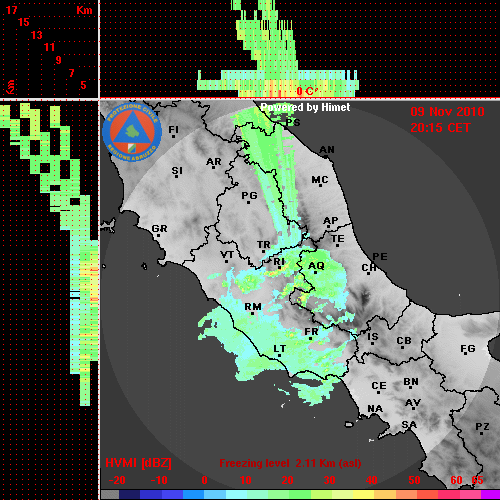
Task: Click the PZ city label
Action: click(482, 427)
